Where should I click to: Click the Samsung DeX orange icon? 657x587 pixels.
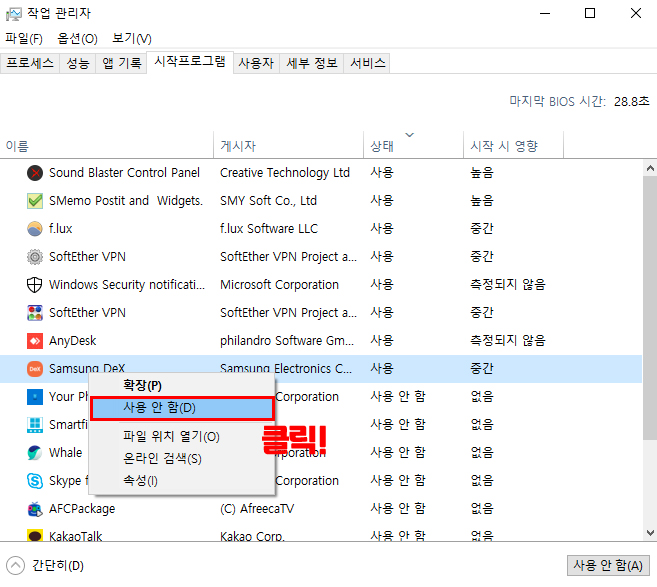point(35,369)
